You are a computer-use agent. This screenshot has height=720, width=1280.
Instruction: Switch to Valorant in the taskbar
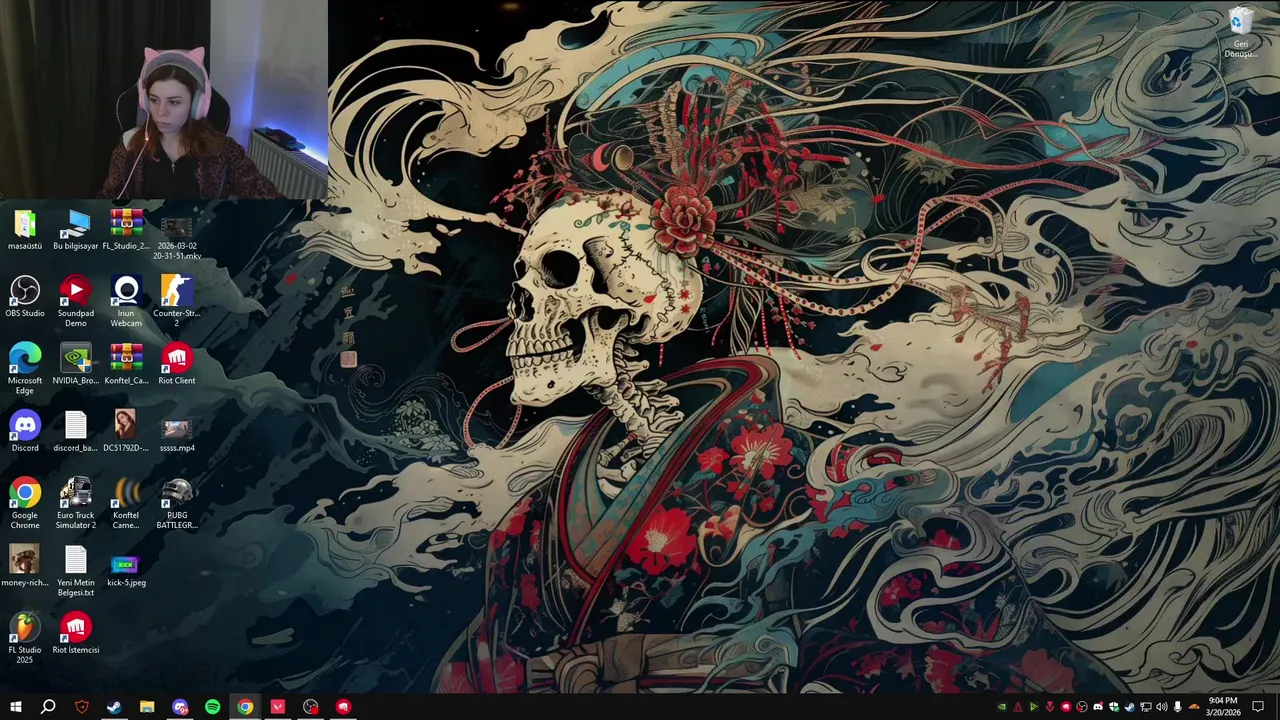[x=278, y=707]
